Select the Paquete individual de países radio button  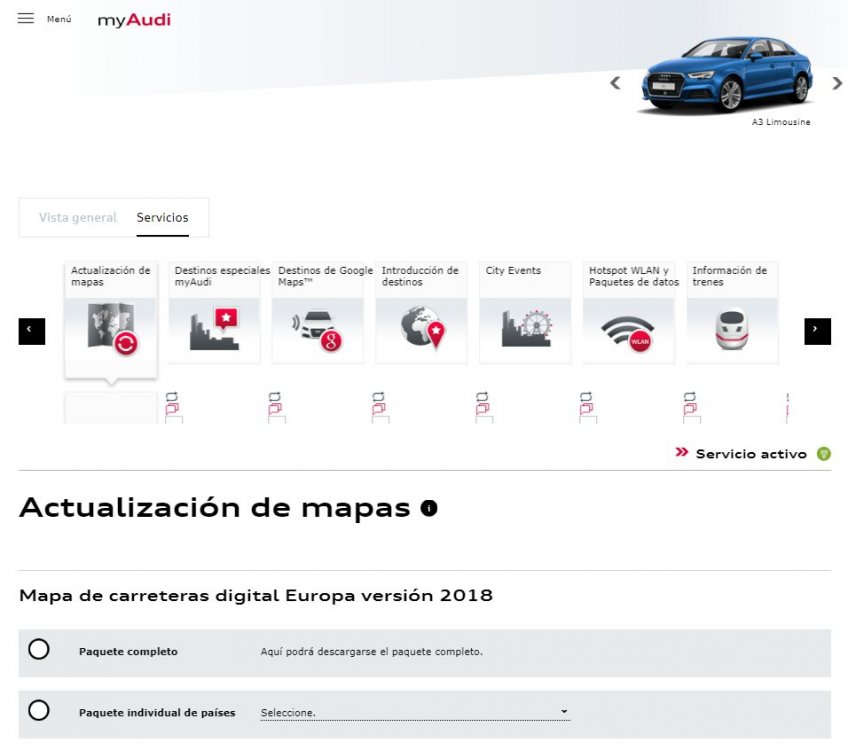click(x=39, y=710)
